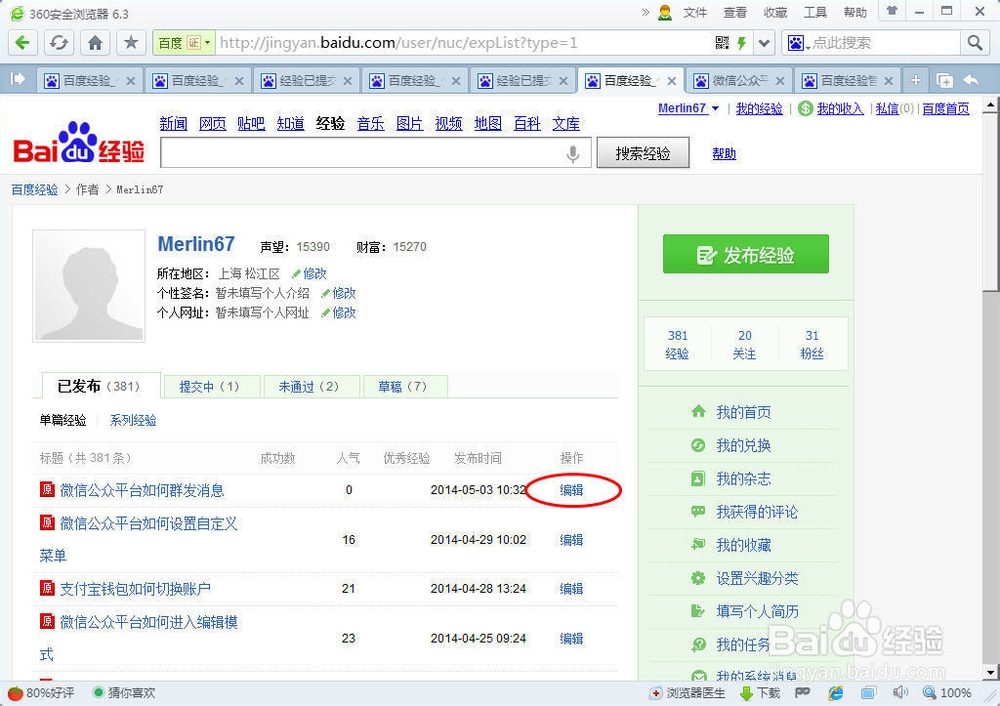
Task: Click the 浏览器医生 status bar icon
Action: pyautogui.click(x=656, y=693)
